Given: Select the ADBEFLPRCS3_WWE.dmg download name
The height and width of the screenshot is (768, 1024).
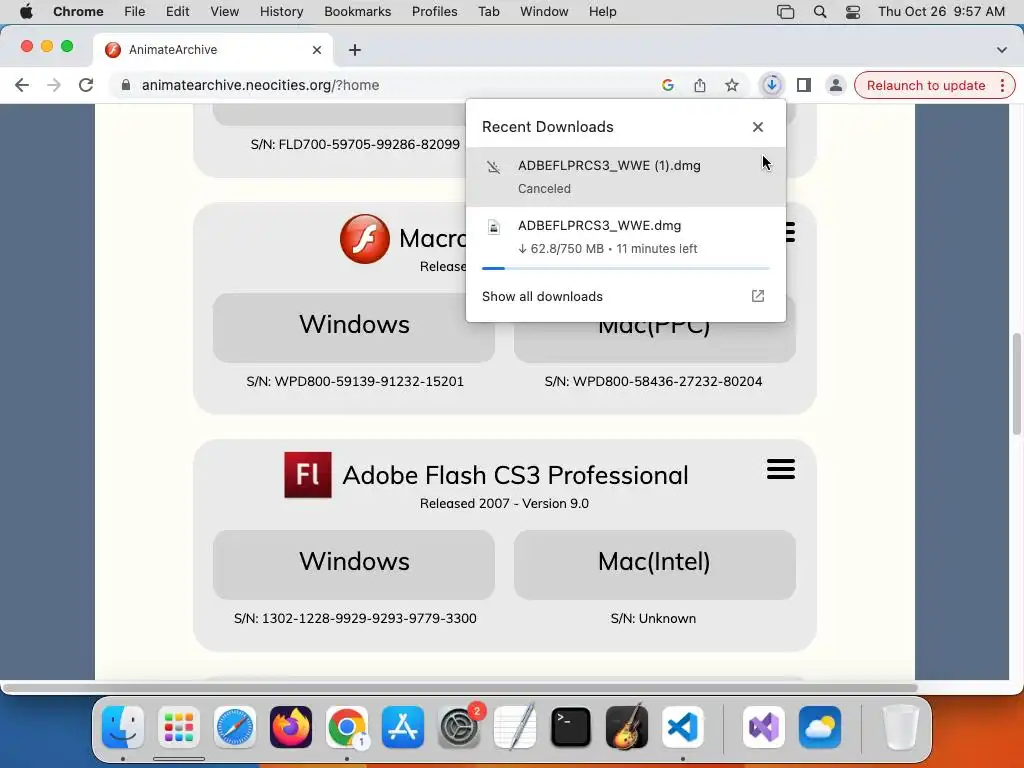Looking at the screenshot, I should [600, 225].
